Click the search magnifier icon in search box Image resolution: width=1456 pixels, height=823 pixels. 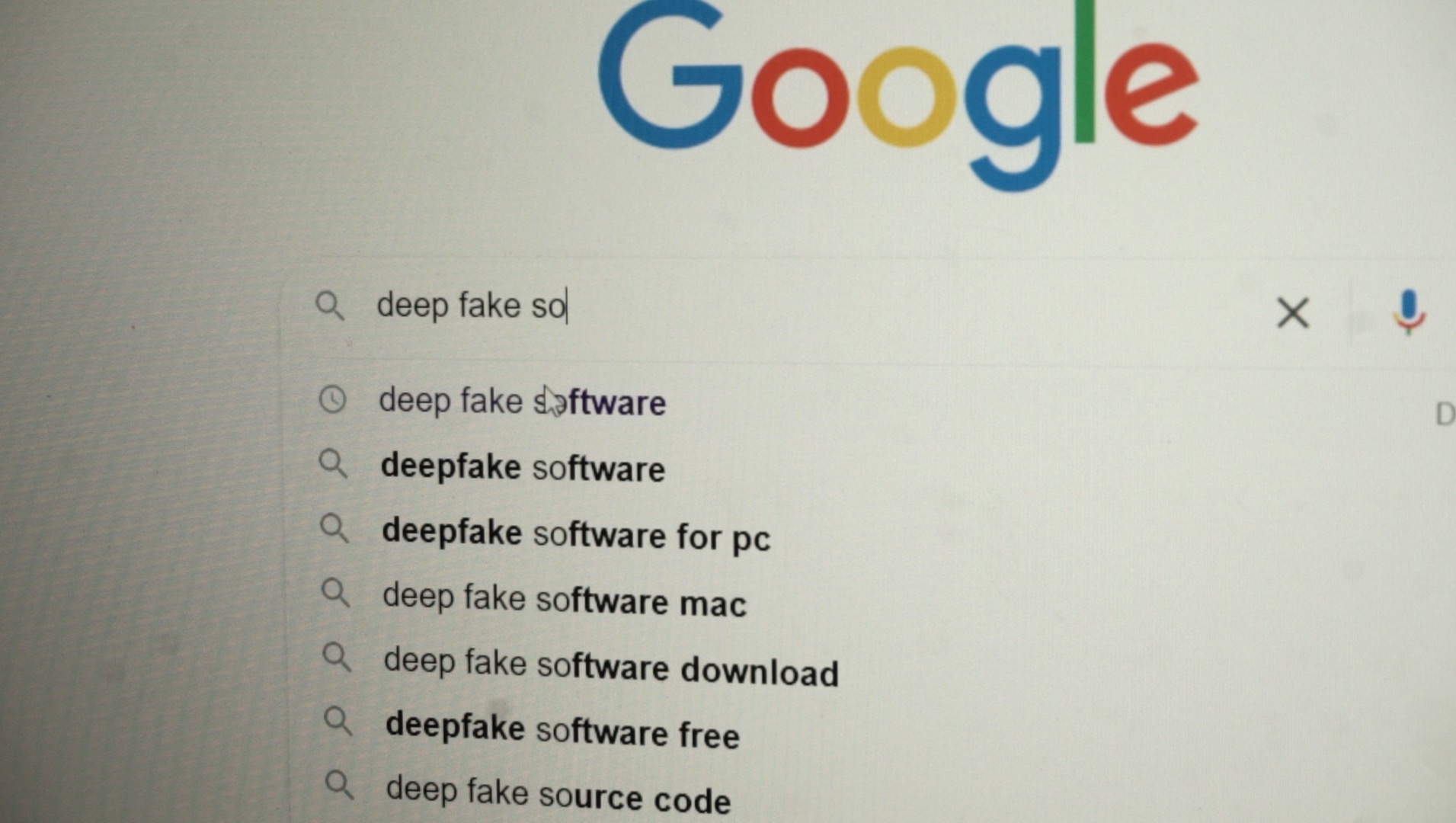point(330,306)
